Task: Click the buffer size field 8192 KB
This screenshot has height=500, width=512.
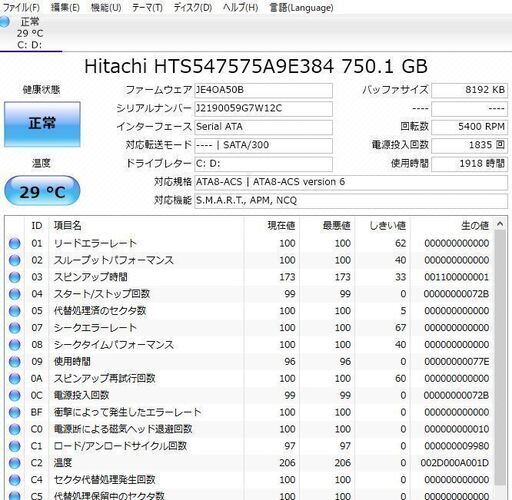Action: 469,90
